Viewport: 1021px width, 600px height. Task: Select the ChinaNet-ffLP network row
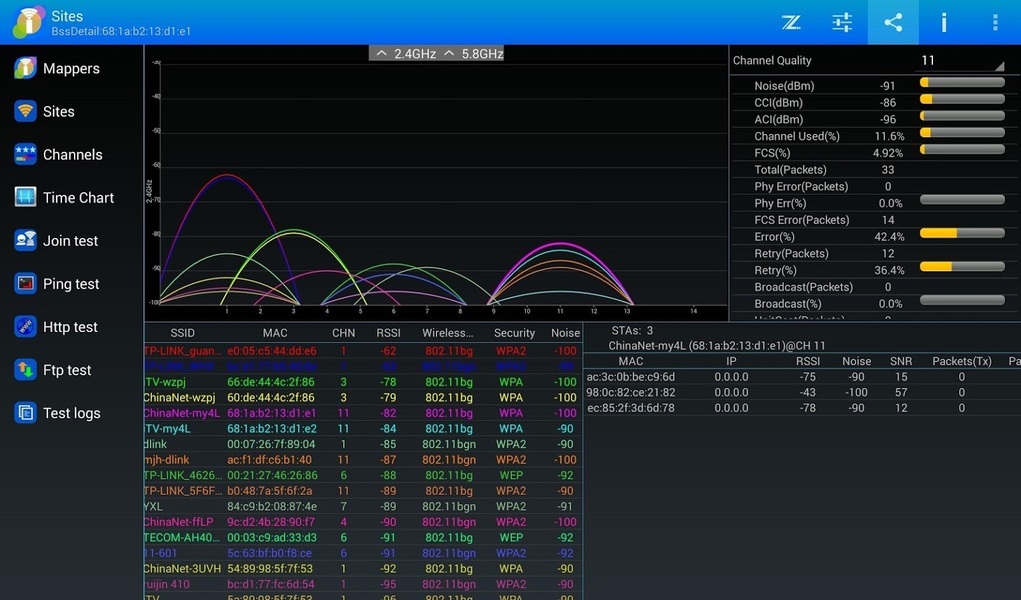coord(363,522)
